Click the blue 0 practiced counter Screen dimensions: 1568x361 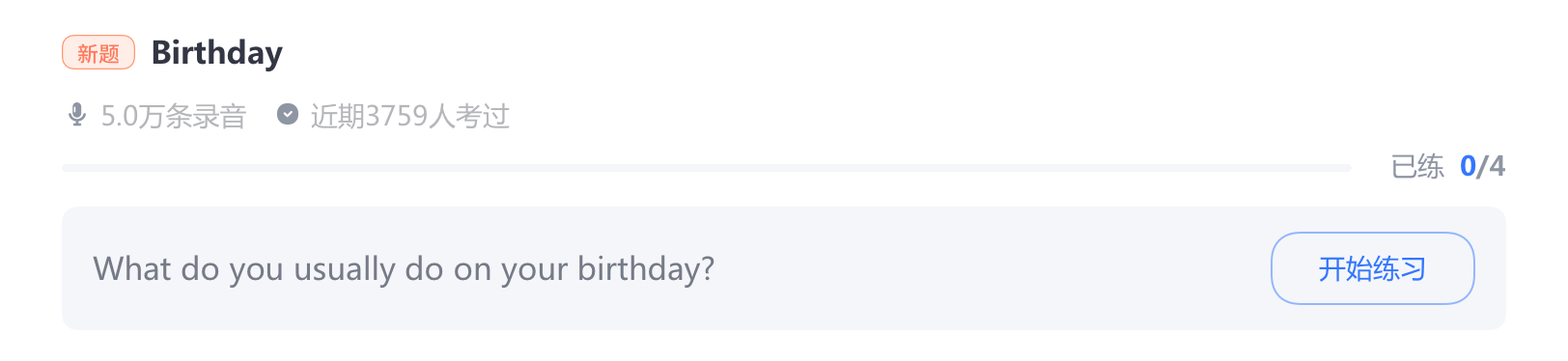pyautogui.click(x=1468, y=167)
